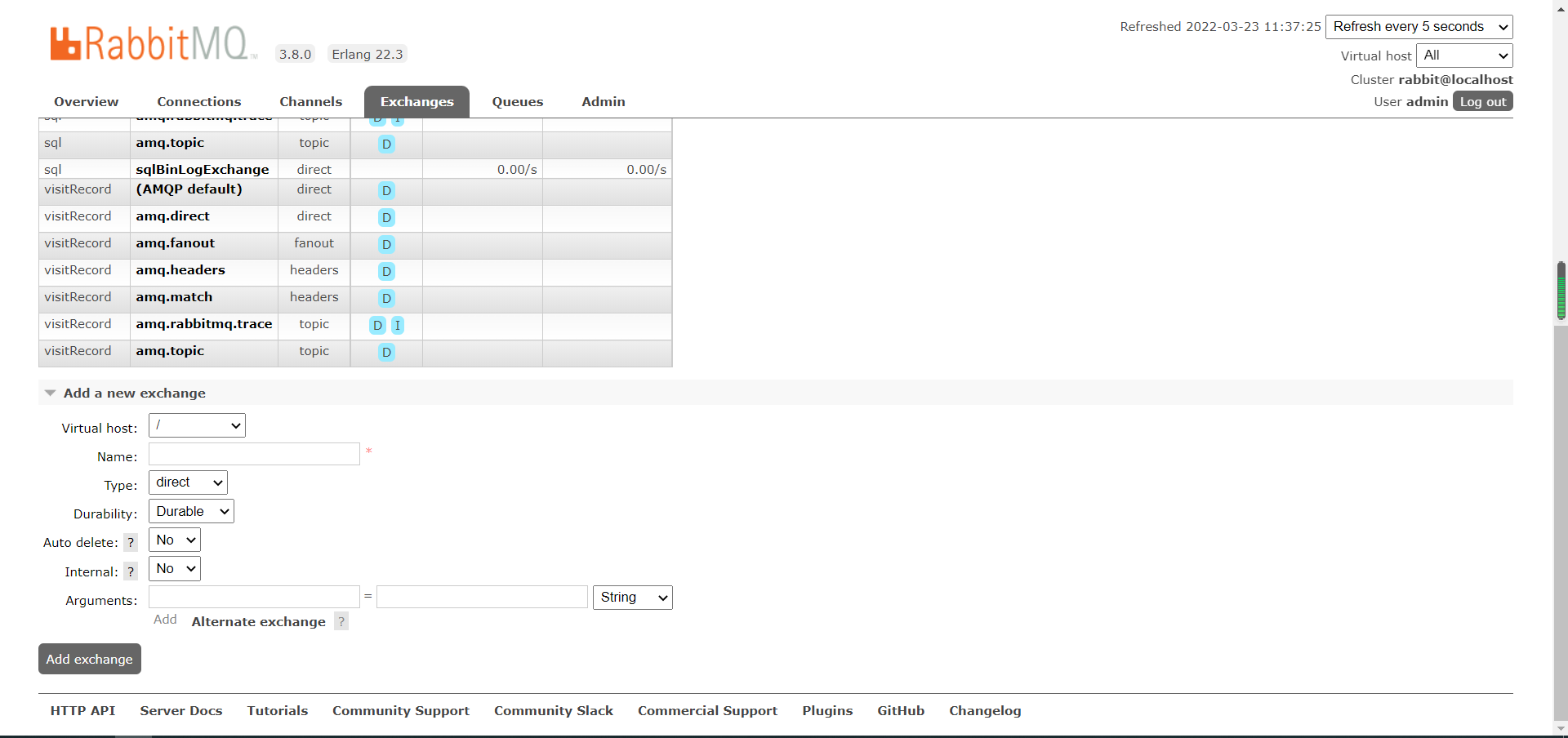Viewport: 1568px width, 738px height.
Task: Click D badge in visitRecord amq.headers row
Action: point(386,272)
